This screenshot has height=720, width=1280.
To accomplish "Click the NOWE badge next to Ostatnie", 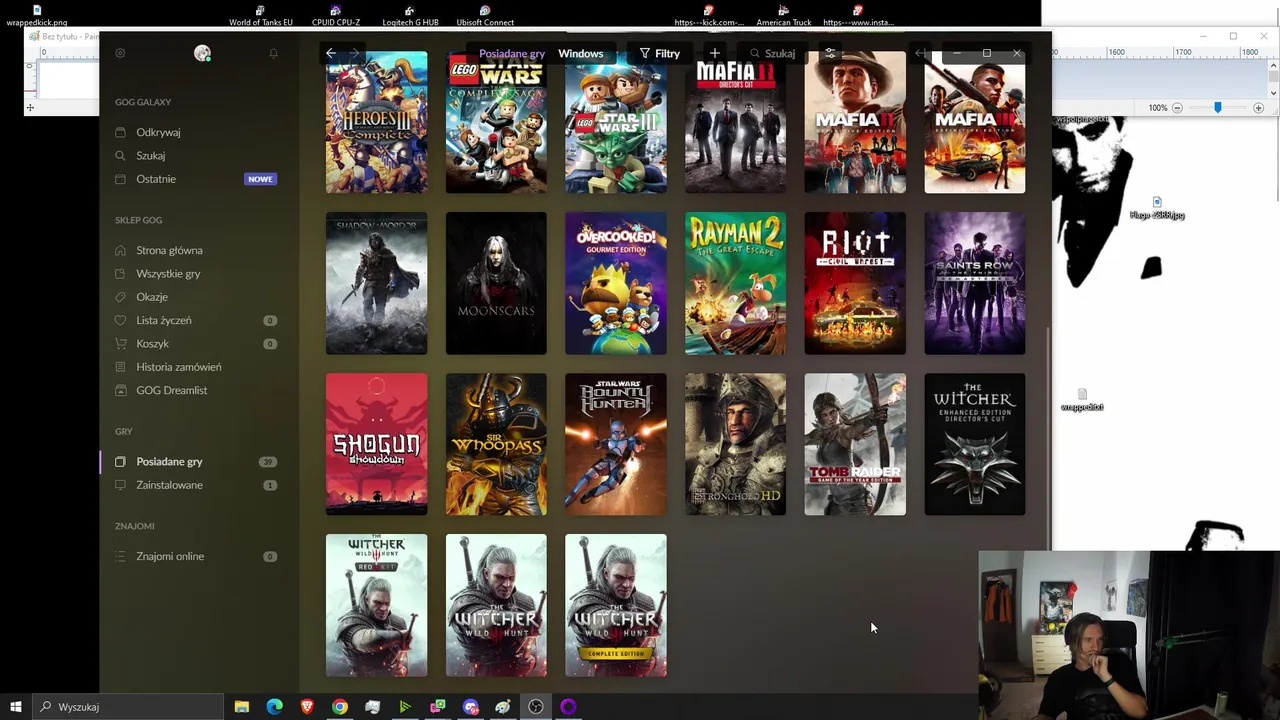I will pyautogui.click(x=260, y=179).
